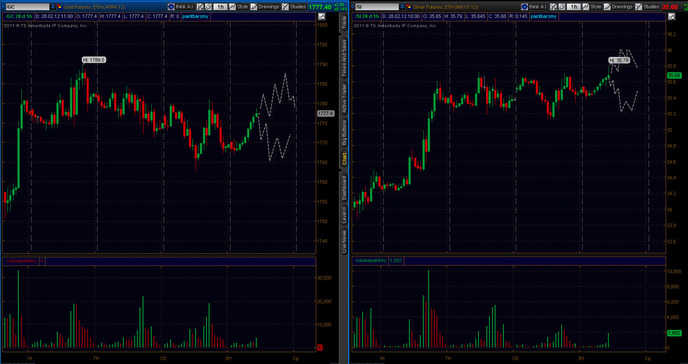Screen dimensions: 688x364
Task: Open Style menu in Gold Futures chart
Action: click(x=239, y=7)
